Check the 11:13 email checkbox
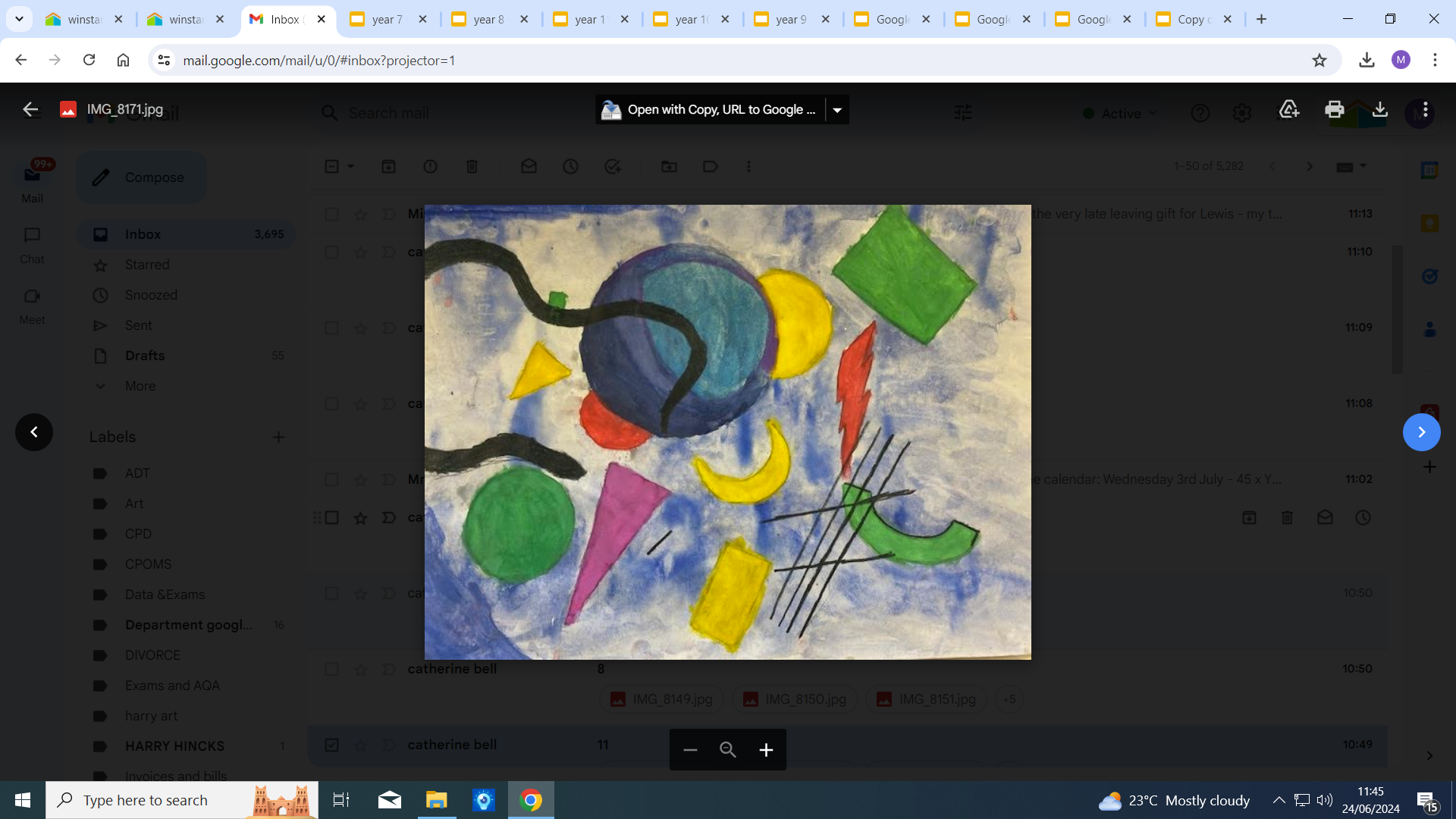The image size is (1456, 819). tap(331, 214)
